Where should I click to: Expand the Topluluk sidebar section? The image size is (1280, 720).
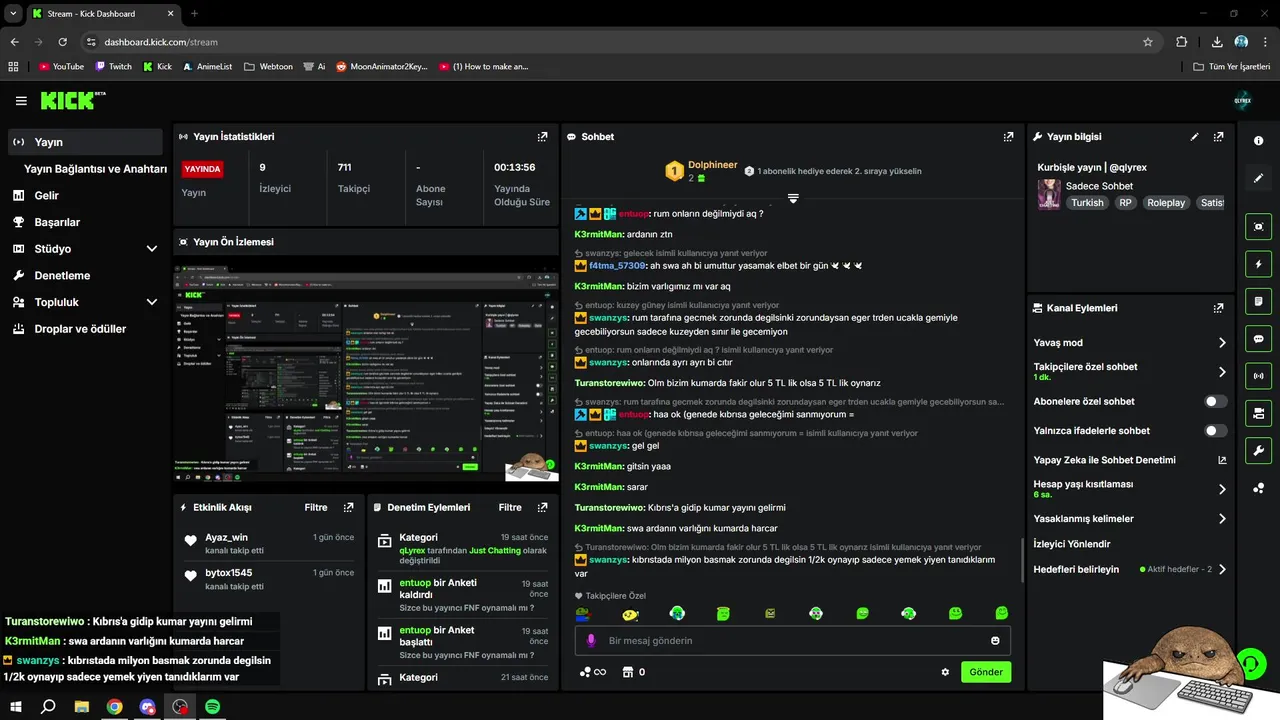point(152,302)
